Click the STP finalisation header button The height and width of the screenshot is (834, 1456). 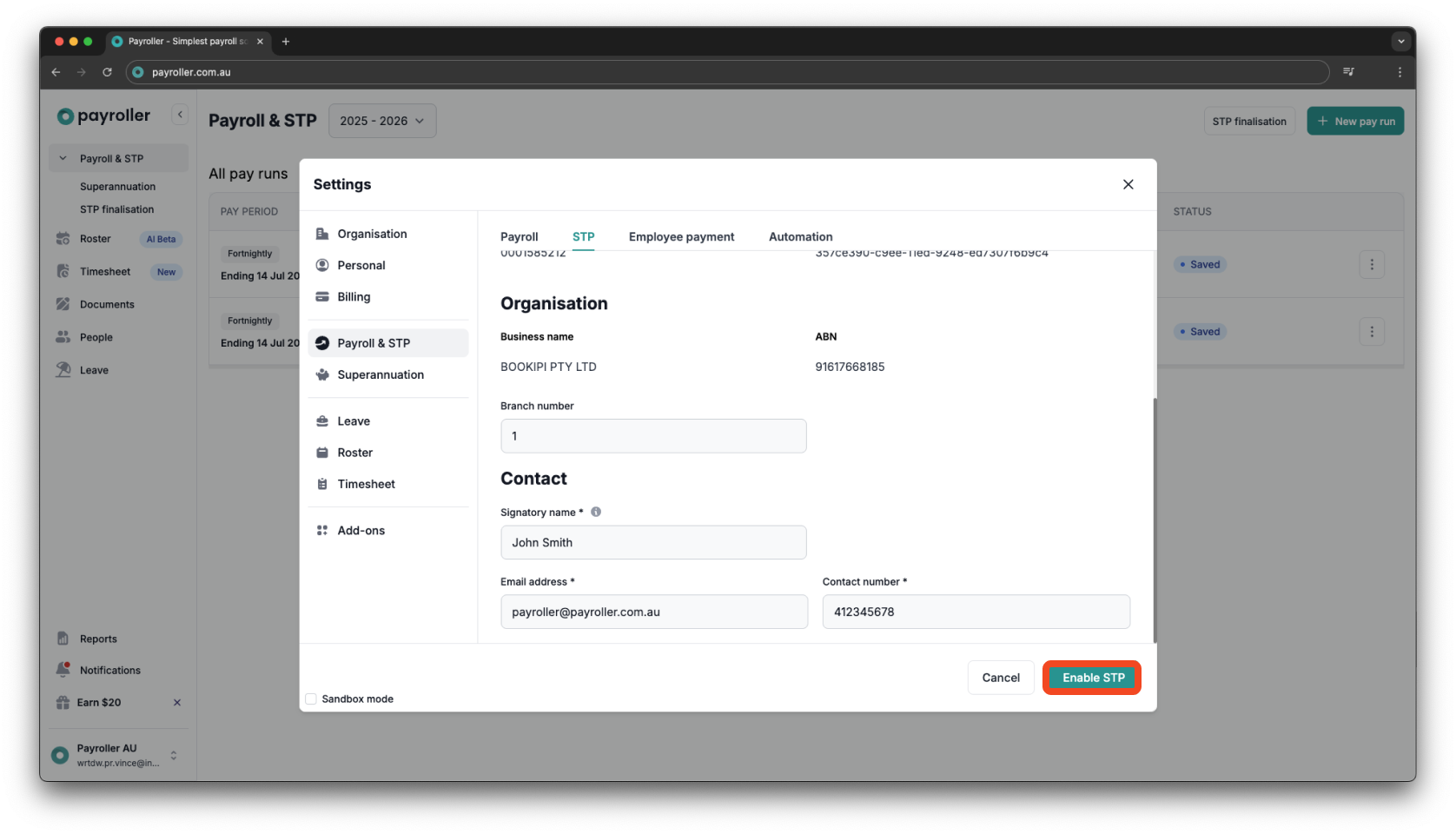point(1249,121)
